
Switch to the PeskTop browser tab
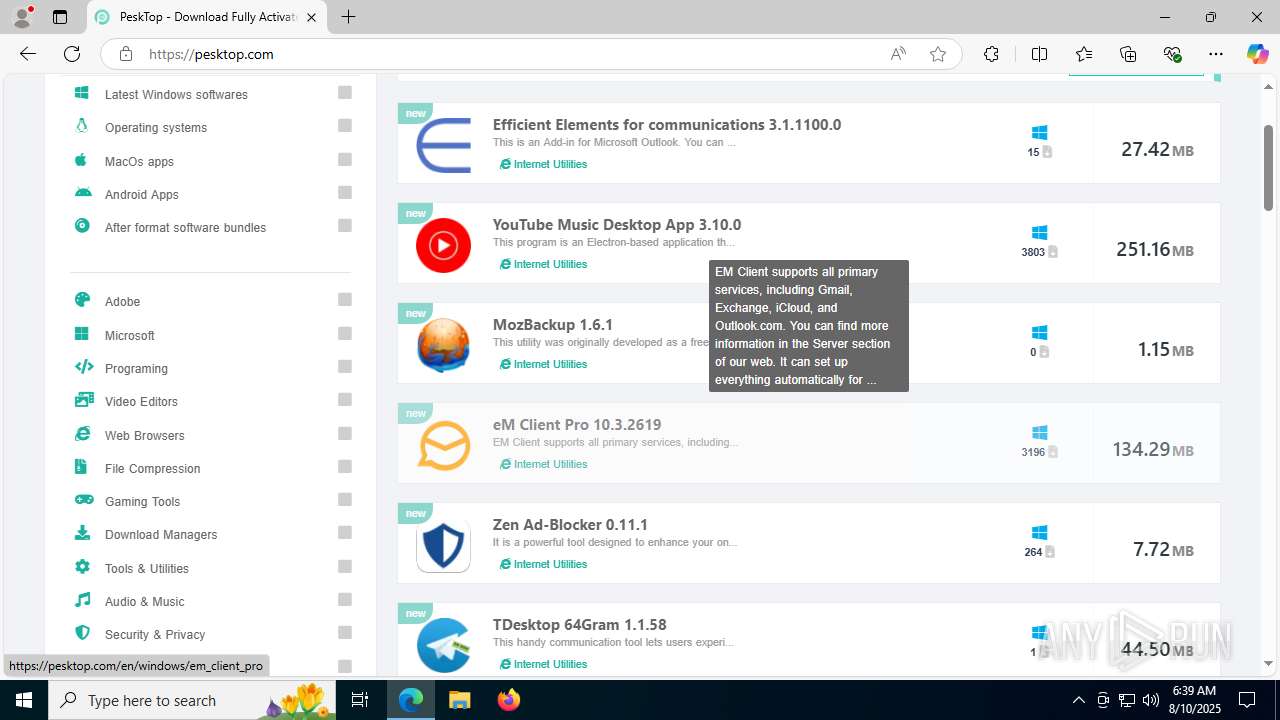tap(205, 17)
